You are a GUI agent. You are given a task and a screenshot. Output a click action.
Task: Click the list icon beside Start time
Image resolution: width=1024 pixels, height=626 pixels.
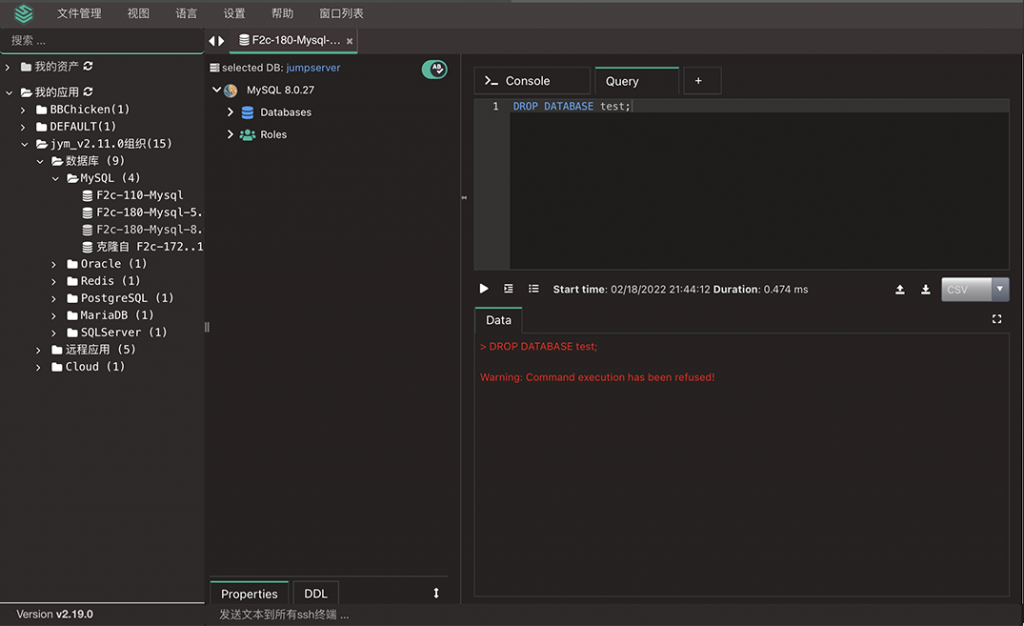click(x=534, y=289)
